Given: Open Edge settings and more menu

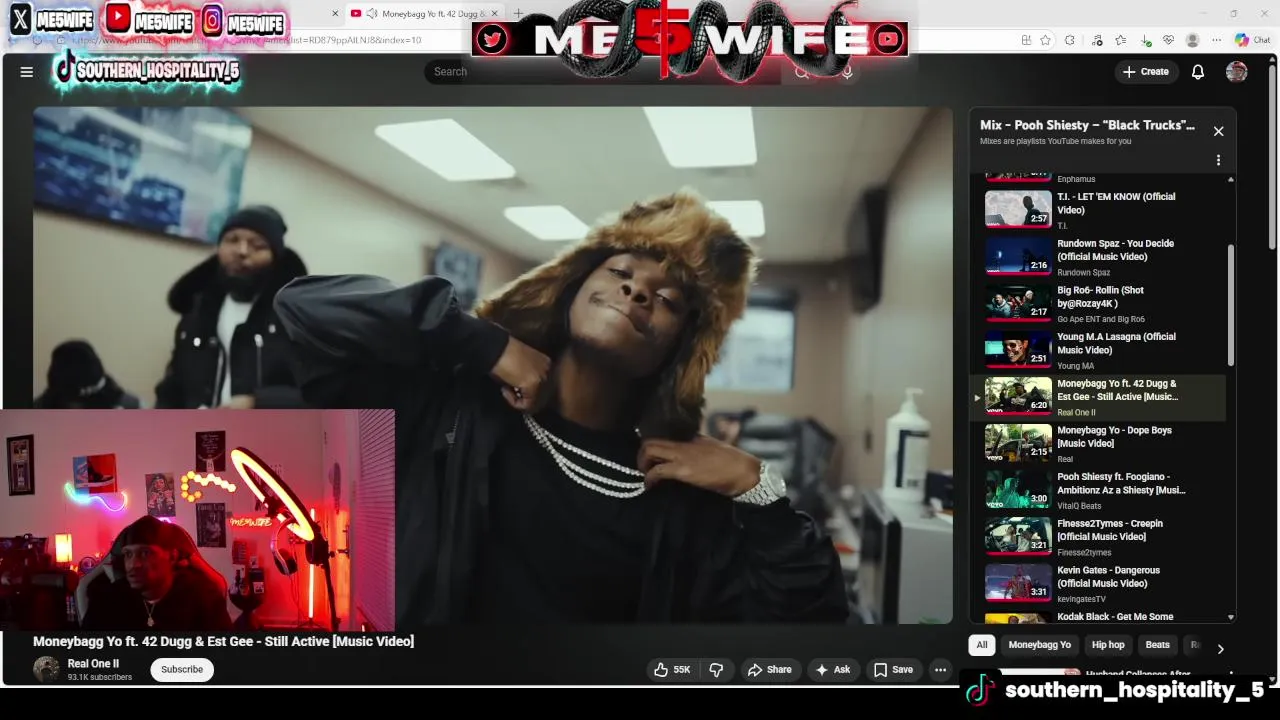Looking at the screenshot, I should 1216,40.
